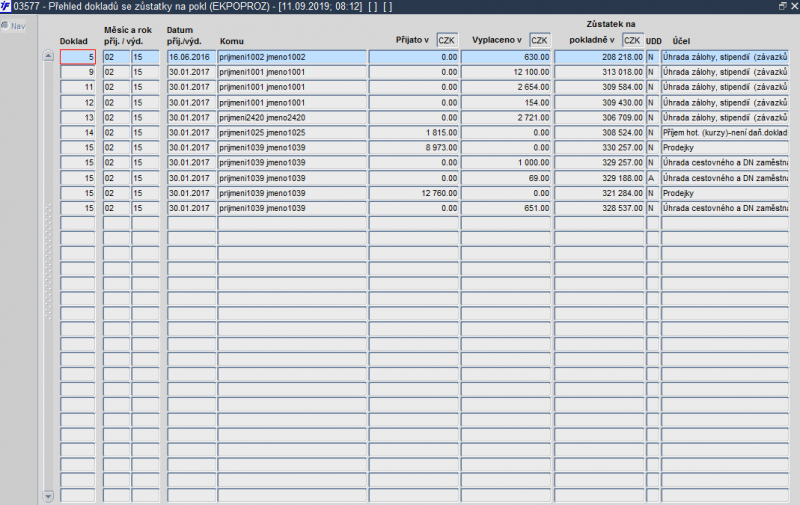Click the Účel field Příjem hot. (kurzy)
This screenshot has width=800, height=505.
click(724, 133)
